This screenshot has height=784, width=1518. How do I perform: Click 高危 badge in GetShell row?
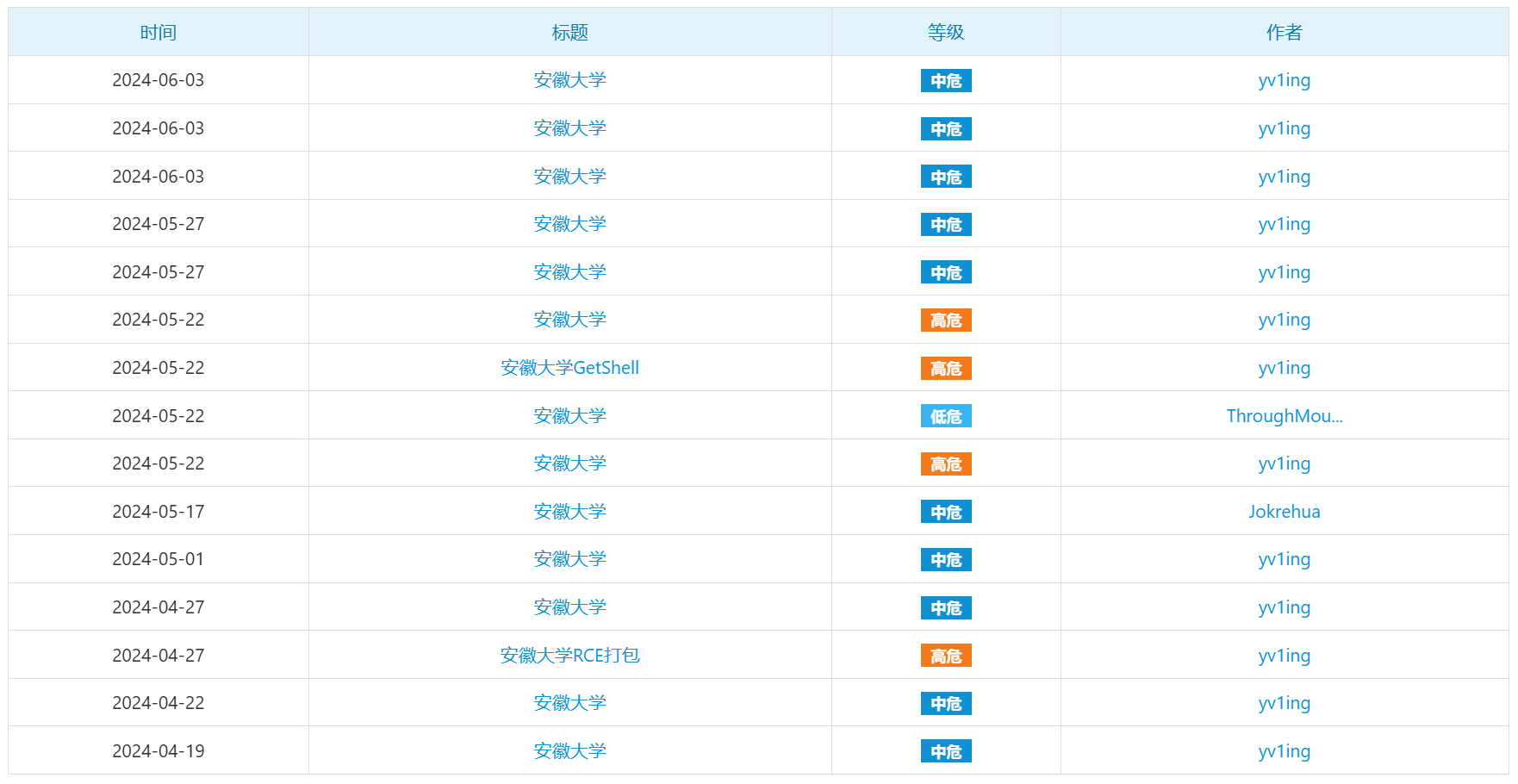click(946, 369)
